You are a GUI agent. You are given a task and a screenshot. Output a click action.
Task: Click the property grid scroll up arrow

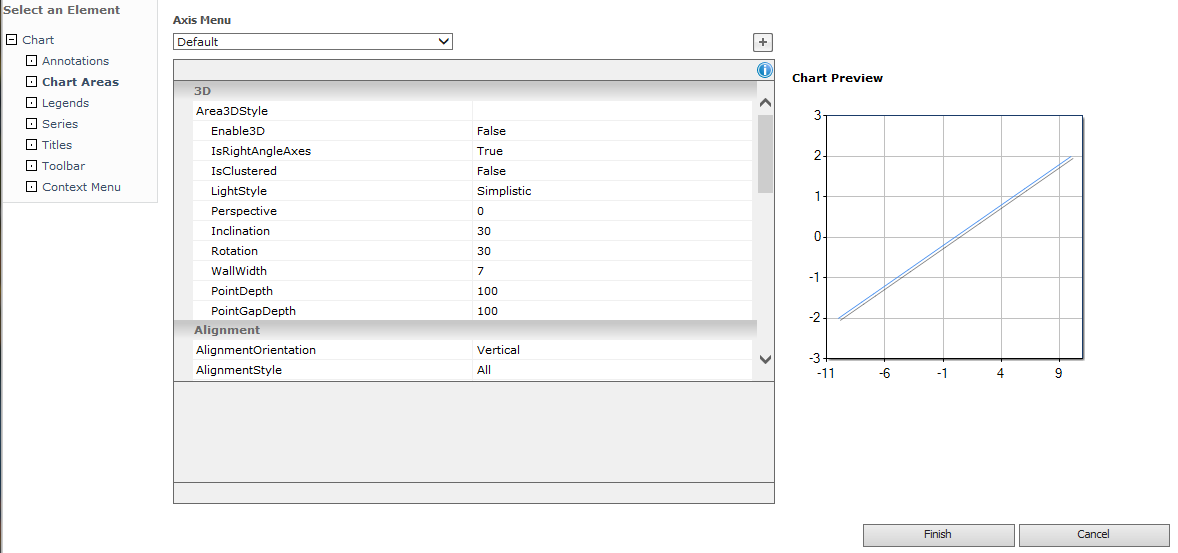tap(765, 103)
